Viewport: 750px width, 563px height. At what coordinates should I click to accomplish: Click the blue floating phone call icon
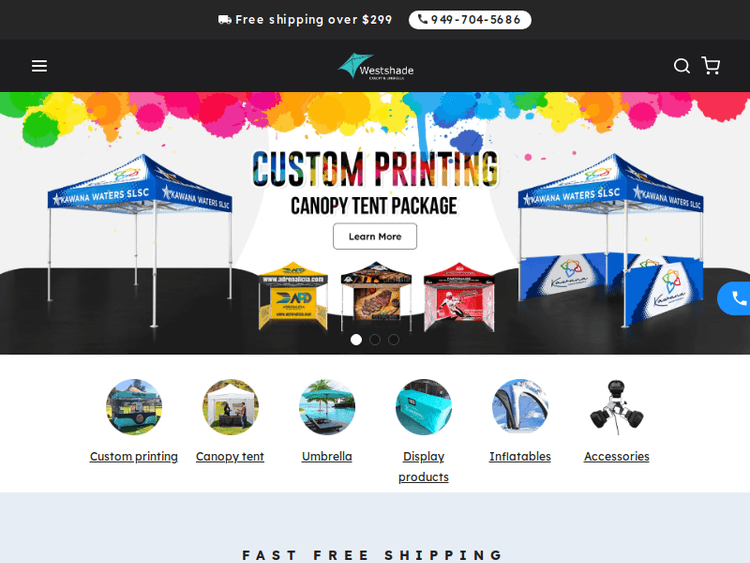tap(737, 298)
